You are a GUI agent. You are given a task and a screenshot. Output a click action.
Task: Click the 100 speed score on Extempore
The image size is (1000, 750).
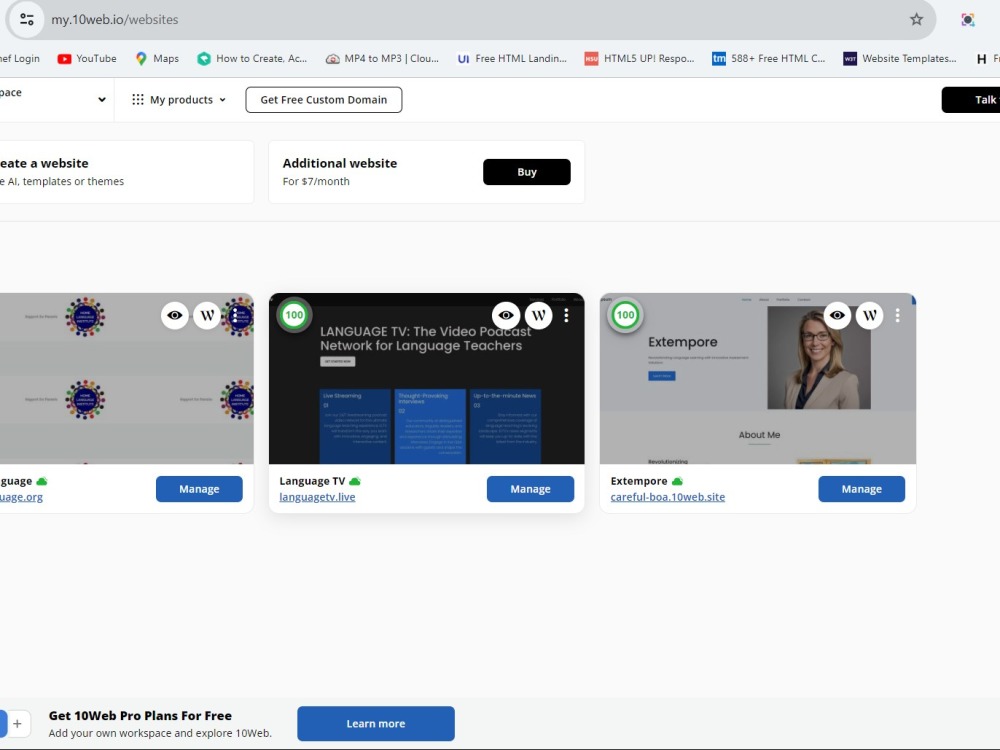pos(626,315)
